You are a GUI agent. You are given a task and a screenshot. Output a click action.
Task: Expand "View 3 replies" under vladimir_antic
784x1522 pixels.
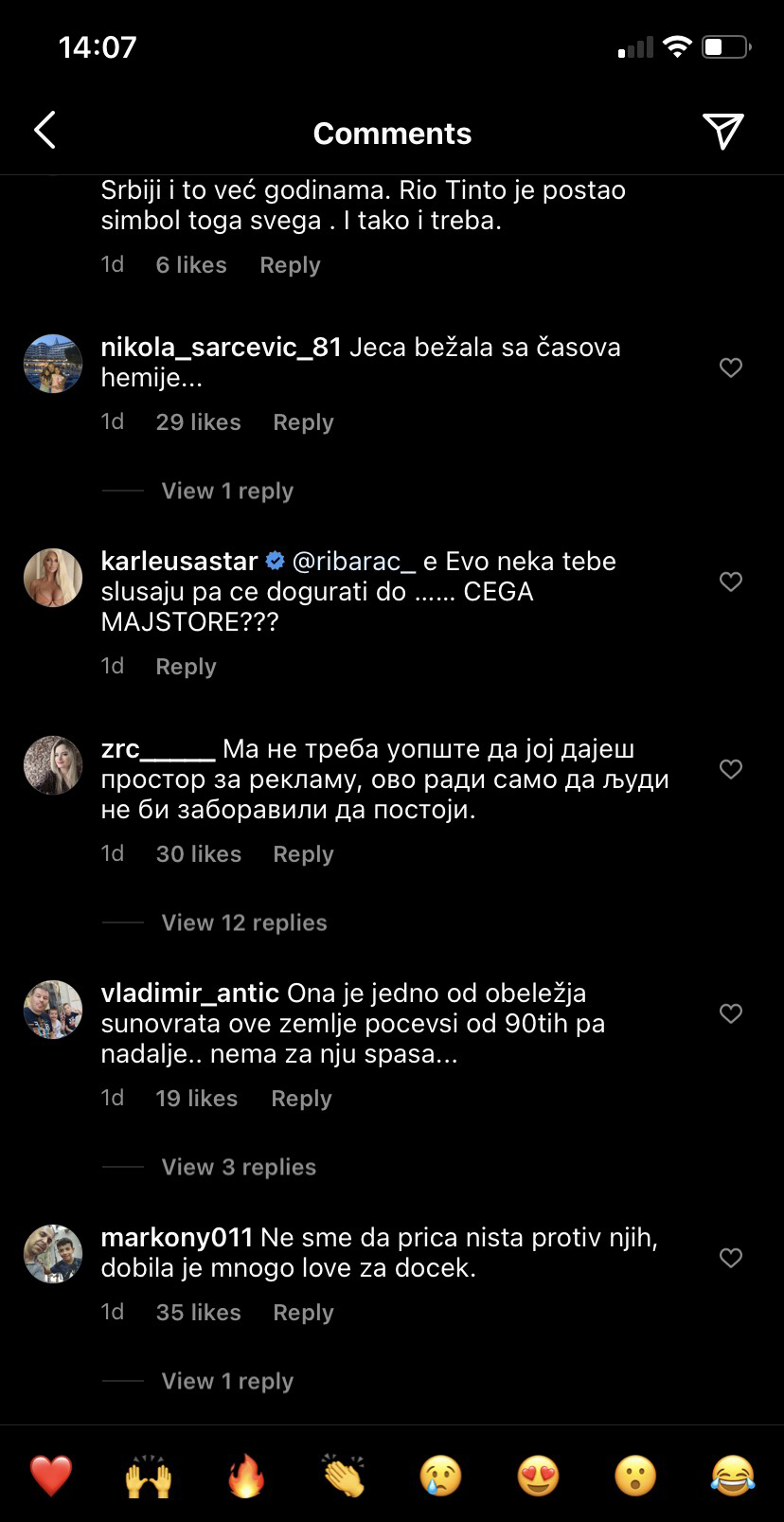239,1167
